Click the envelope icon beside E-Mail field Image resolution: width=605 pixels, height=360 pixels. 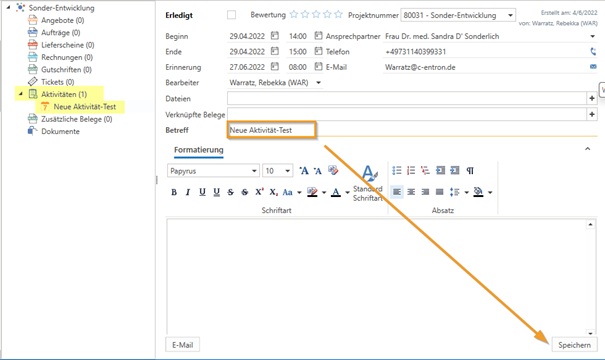pyautogui.click(x=593, y=67)
